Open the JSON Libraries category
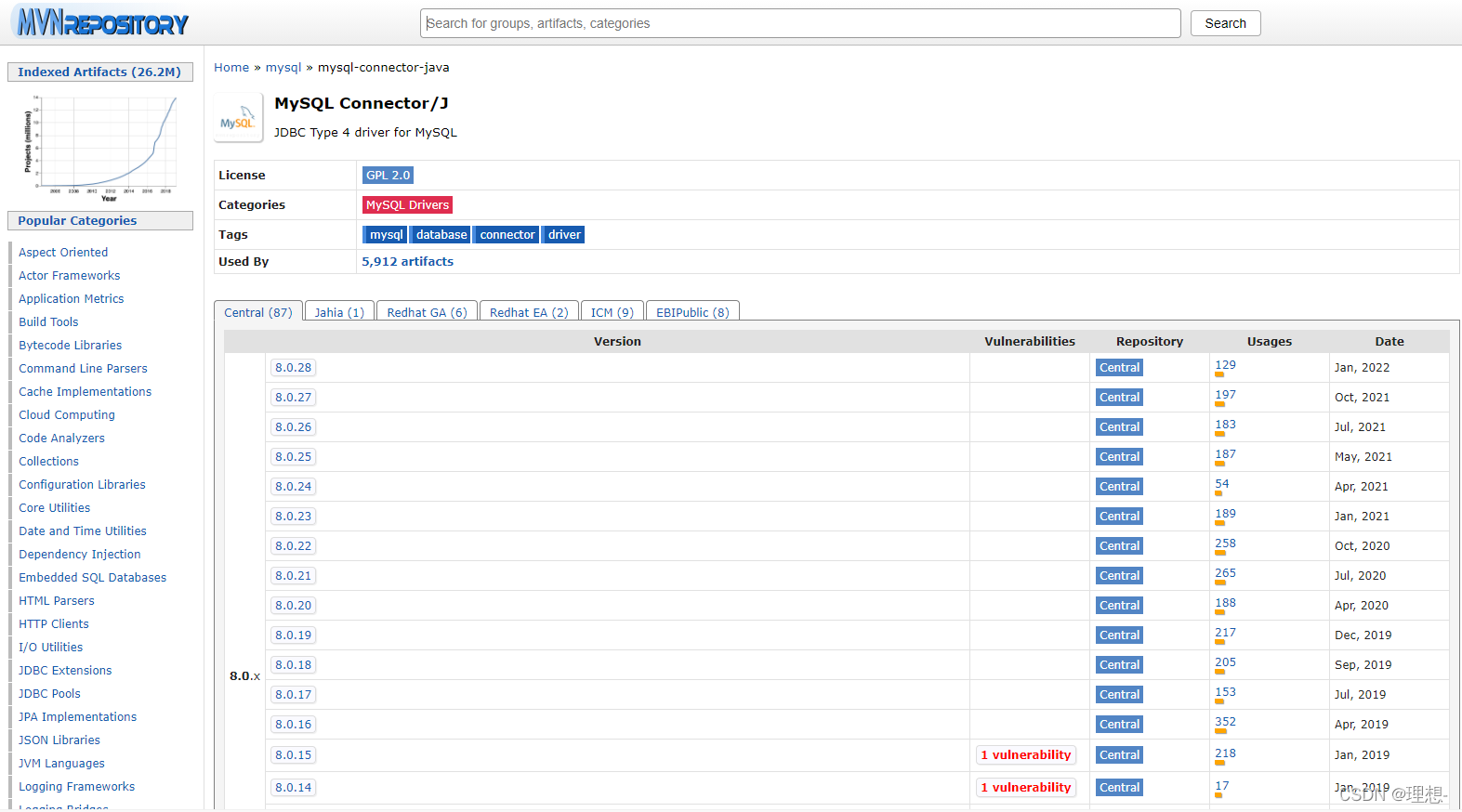 point(59,740)
